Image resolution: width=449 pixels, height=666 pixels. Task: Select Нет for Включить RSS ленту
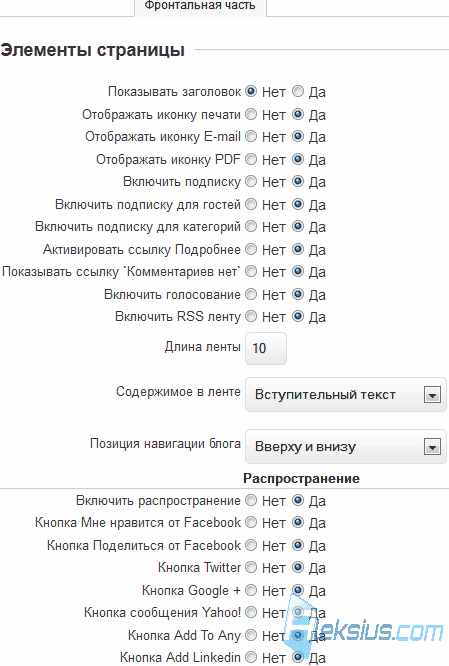tap(251, 316)
